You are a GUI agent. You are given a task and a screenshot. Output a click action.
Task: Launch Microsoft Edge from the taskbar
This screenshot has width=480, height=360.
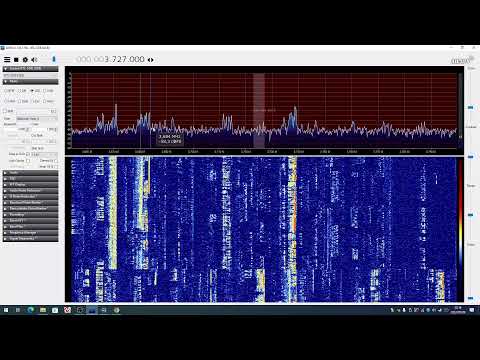31,310
